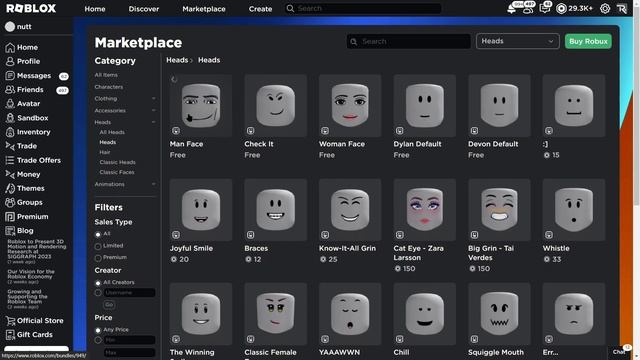Open the Avatar sidebar icon
The image size is (640, 360).
click(x=10, y=104)
